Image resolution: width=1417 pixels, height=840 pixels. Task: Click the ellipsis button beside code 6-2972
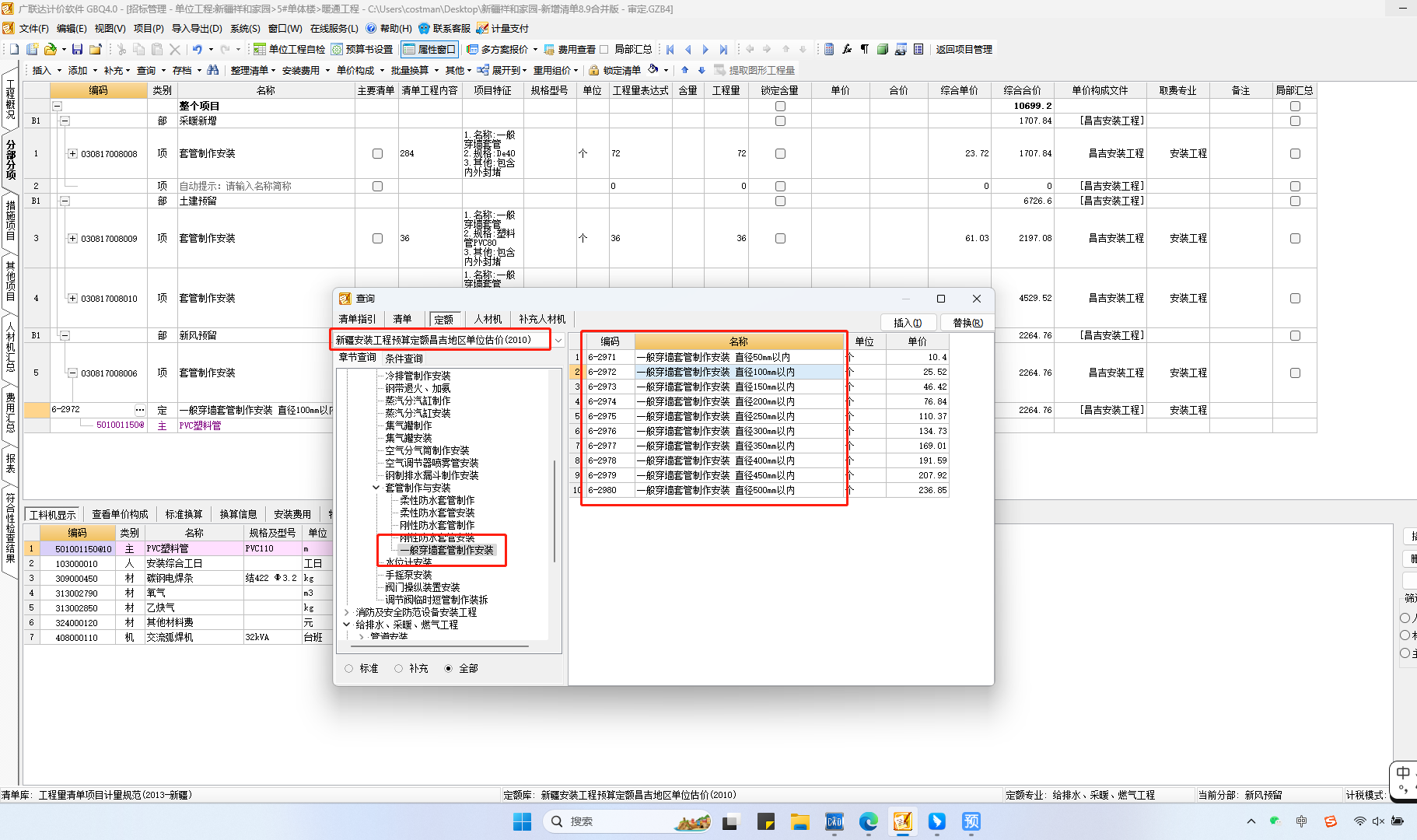(140, 410)
